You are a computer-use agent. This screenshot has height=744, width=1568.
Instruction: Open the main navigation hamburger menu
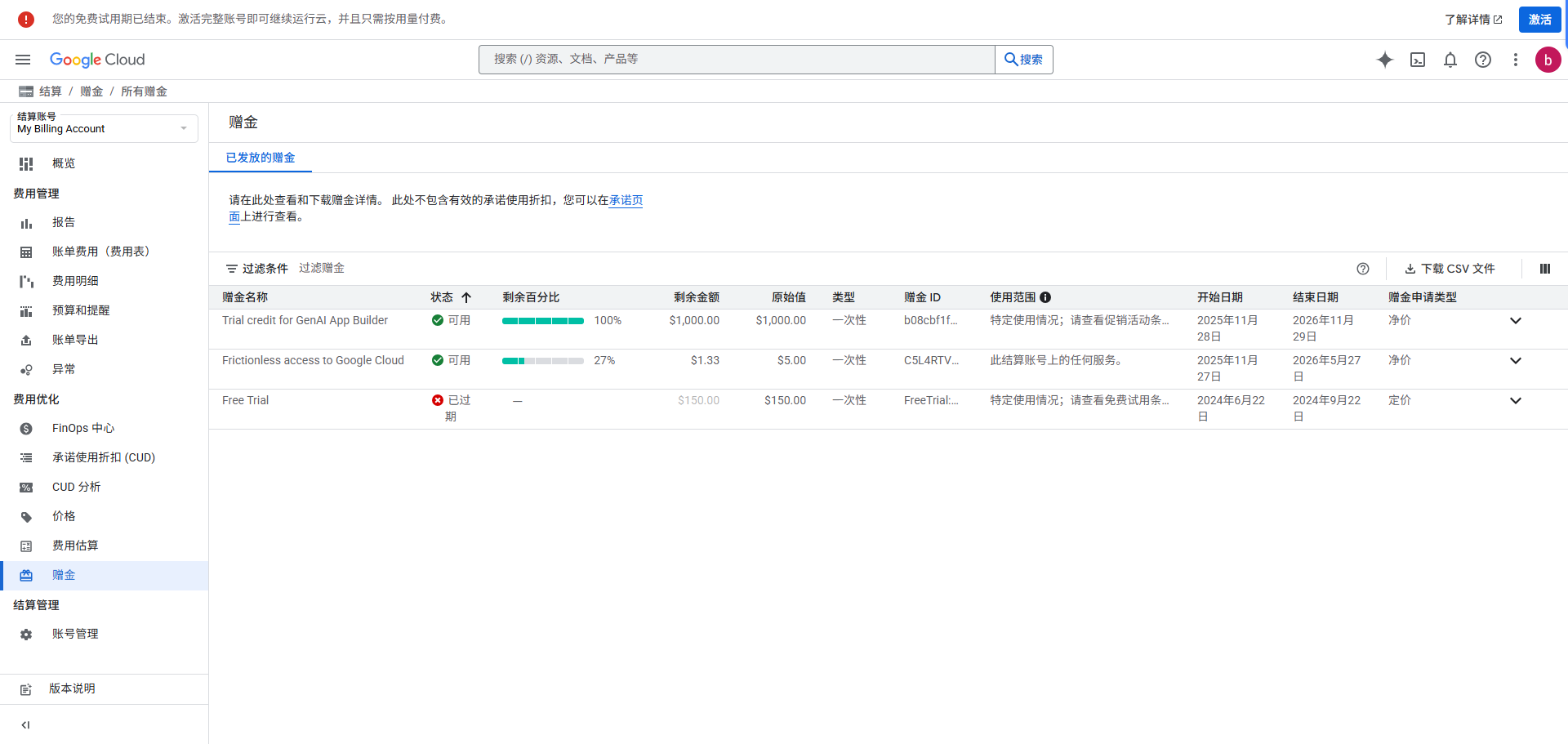pos(23,60)
